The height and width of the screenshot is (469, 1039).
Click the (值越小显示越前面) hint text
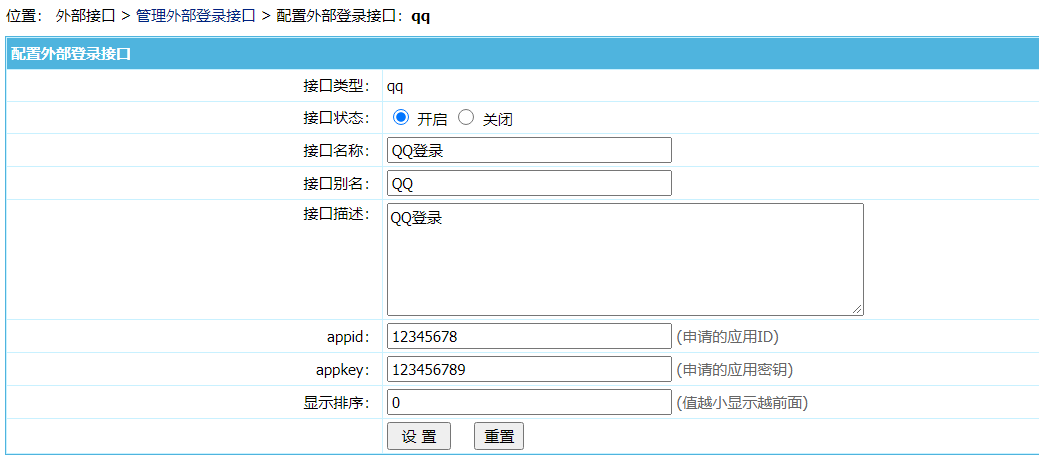coord(741,402)
